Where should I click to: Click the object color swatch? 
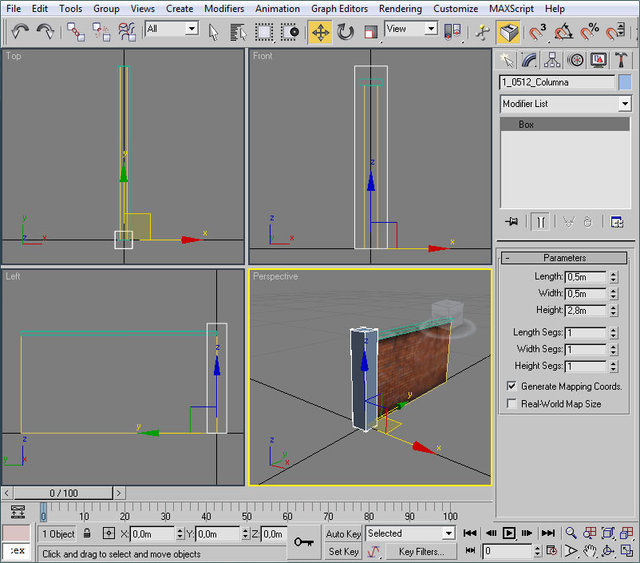625,82
